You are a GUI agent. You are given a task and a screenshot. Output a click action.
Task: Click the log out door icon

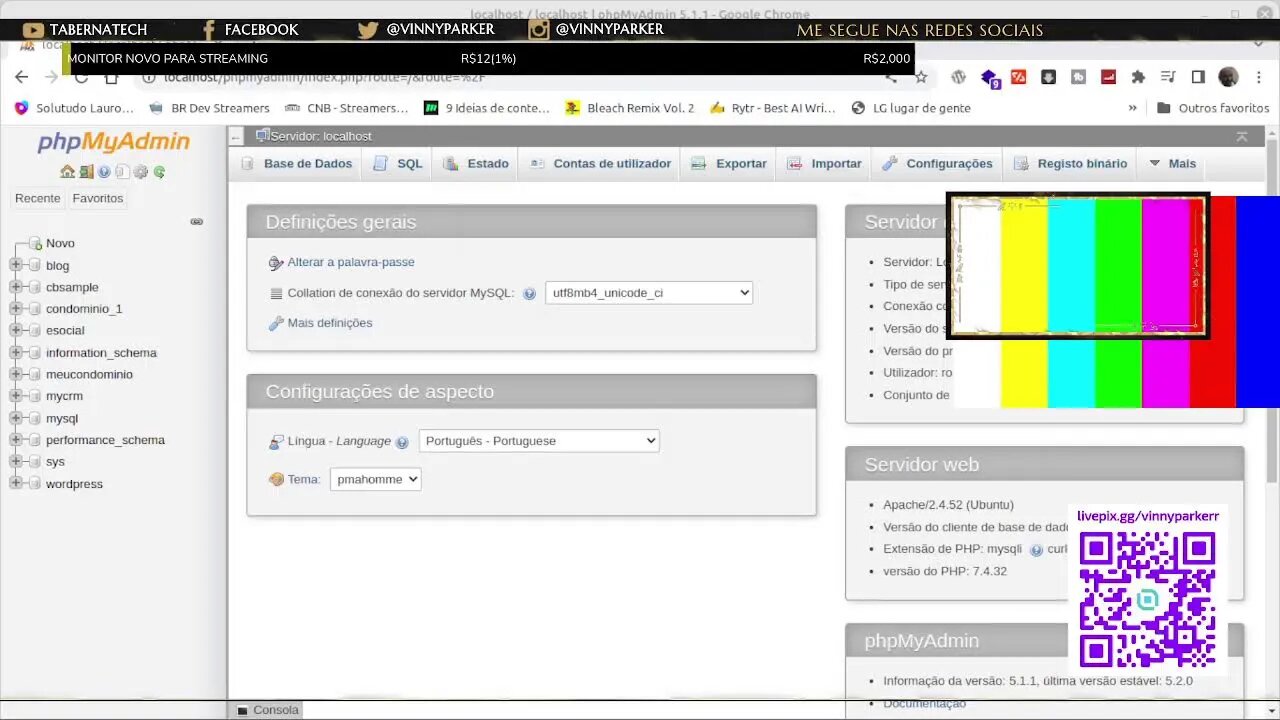(87, 172)
